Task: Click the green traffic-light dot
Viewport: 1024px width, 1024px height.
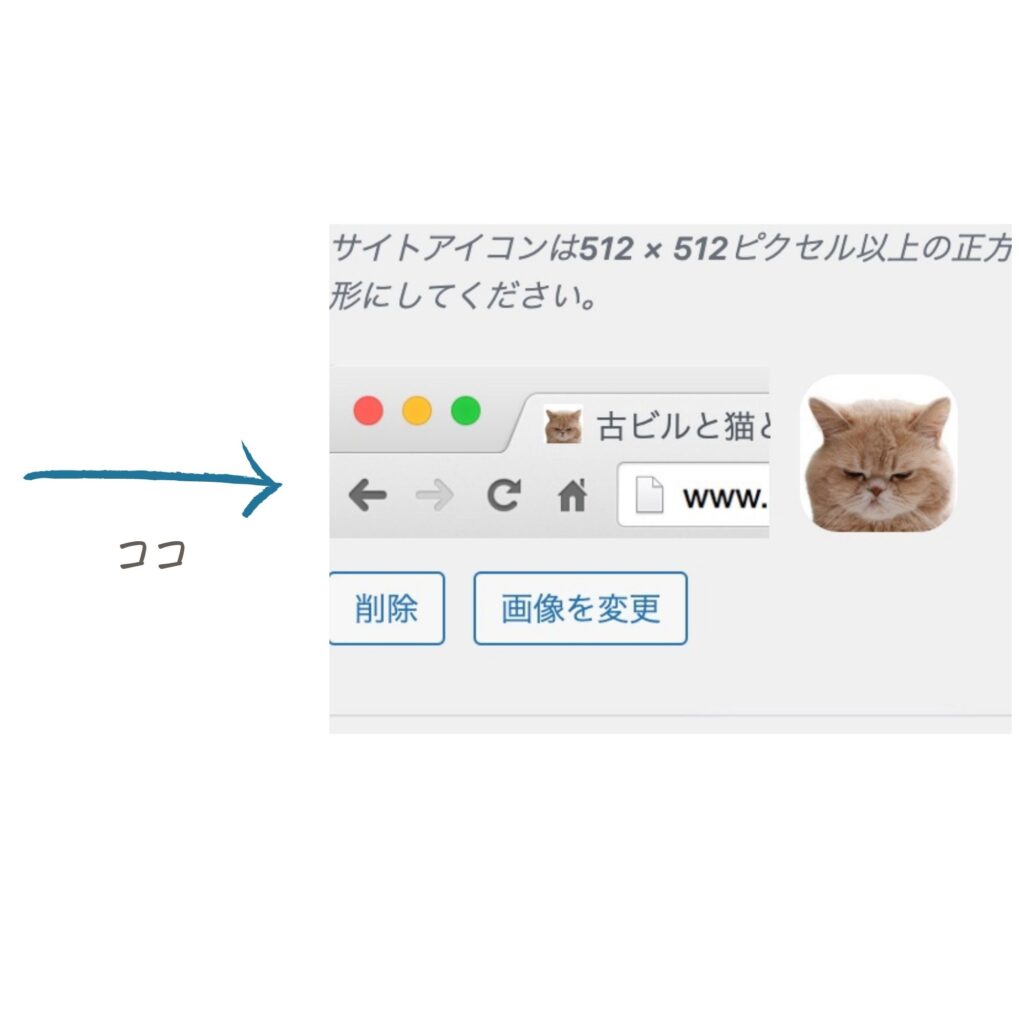Action: pos(466,411)
